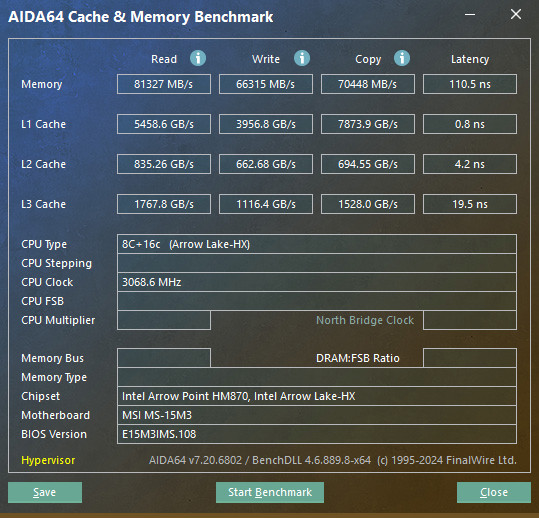Click the Chipset field Intel Arrow Point HM870
539x518 pixels.
[x=317, y=396]
